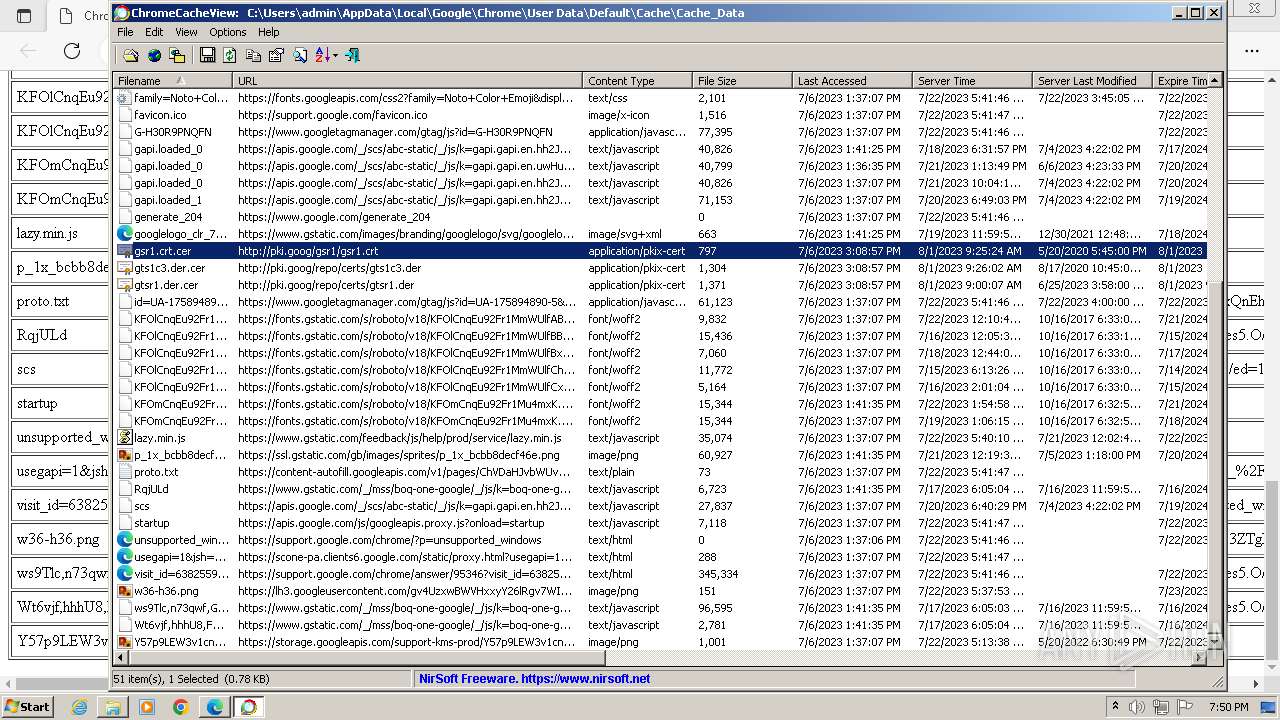
Task: Sort by the Filename column header
Action: pyautogui.click(x=172, y=81)
